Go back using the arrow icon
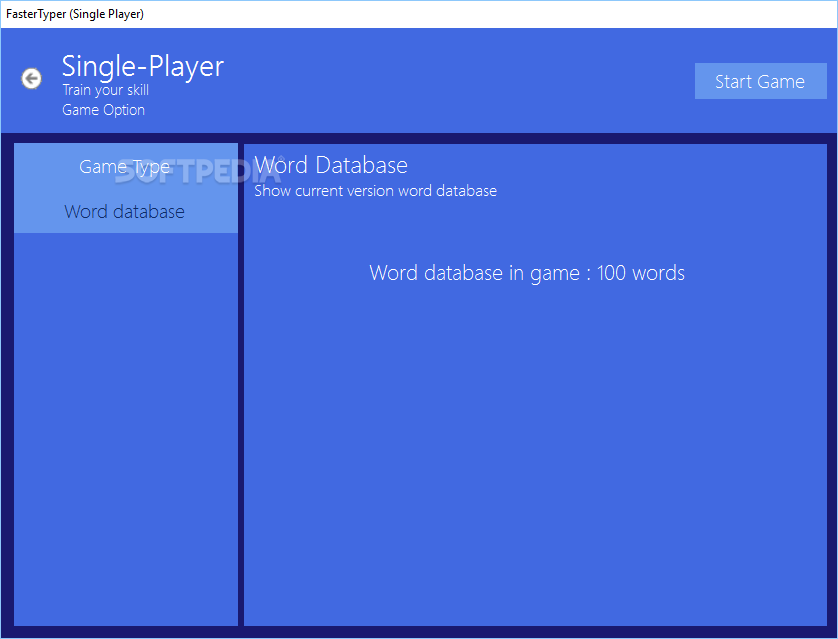The width and height of the screenshot is (838, 639). 32,79
